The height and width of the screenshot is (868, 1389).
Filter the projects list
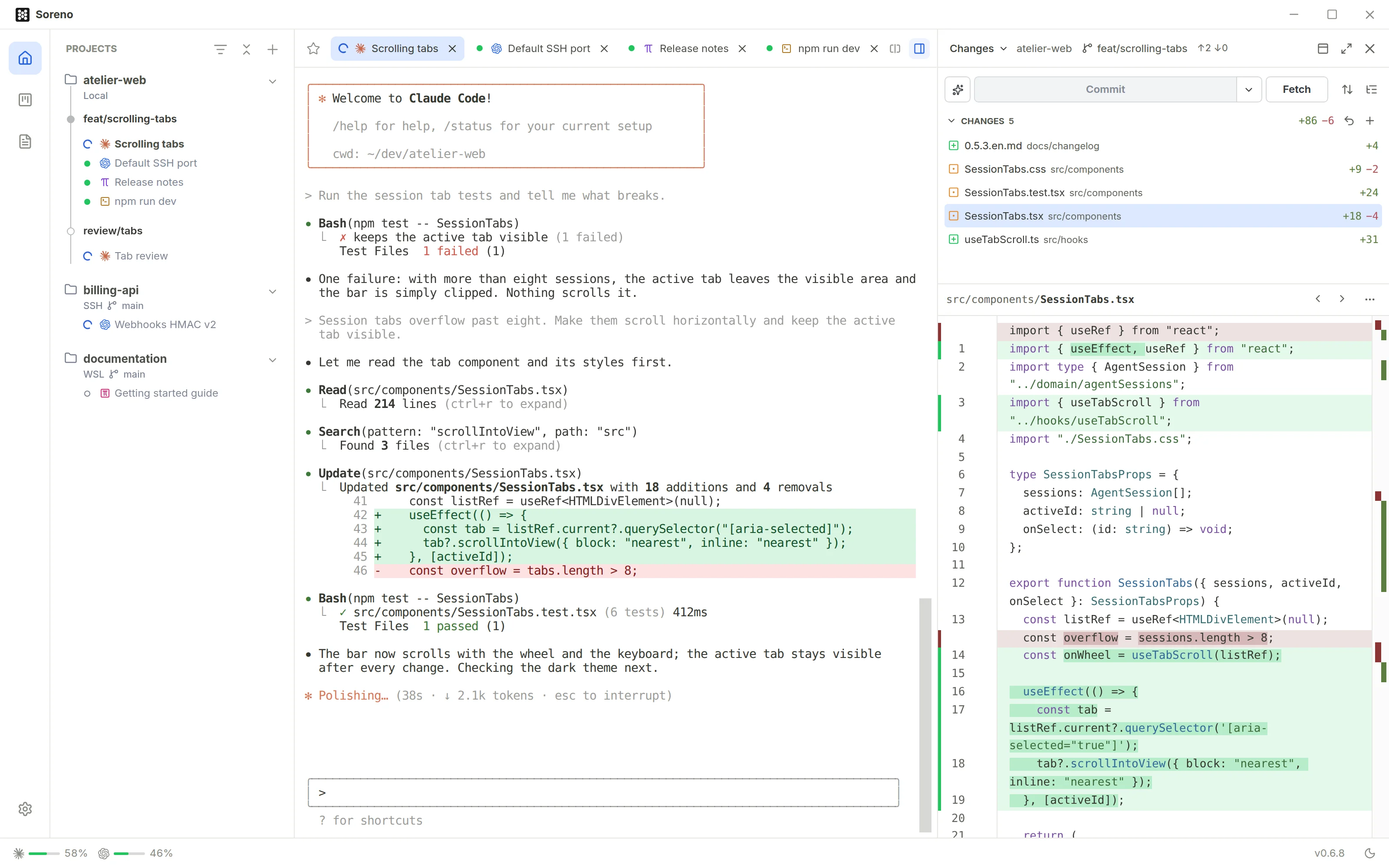(x=220, y=49)
